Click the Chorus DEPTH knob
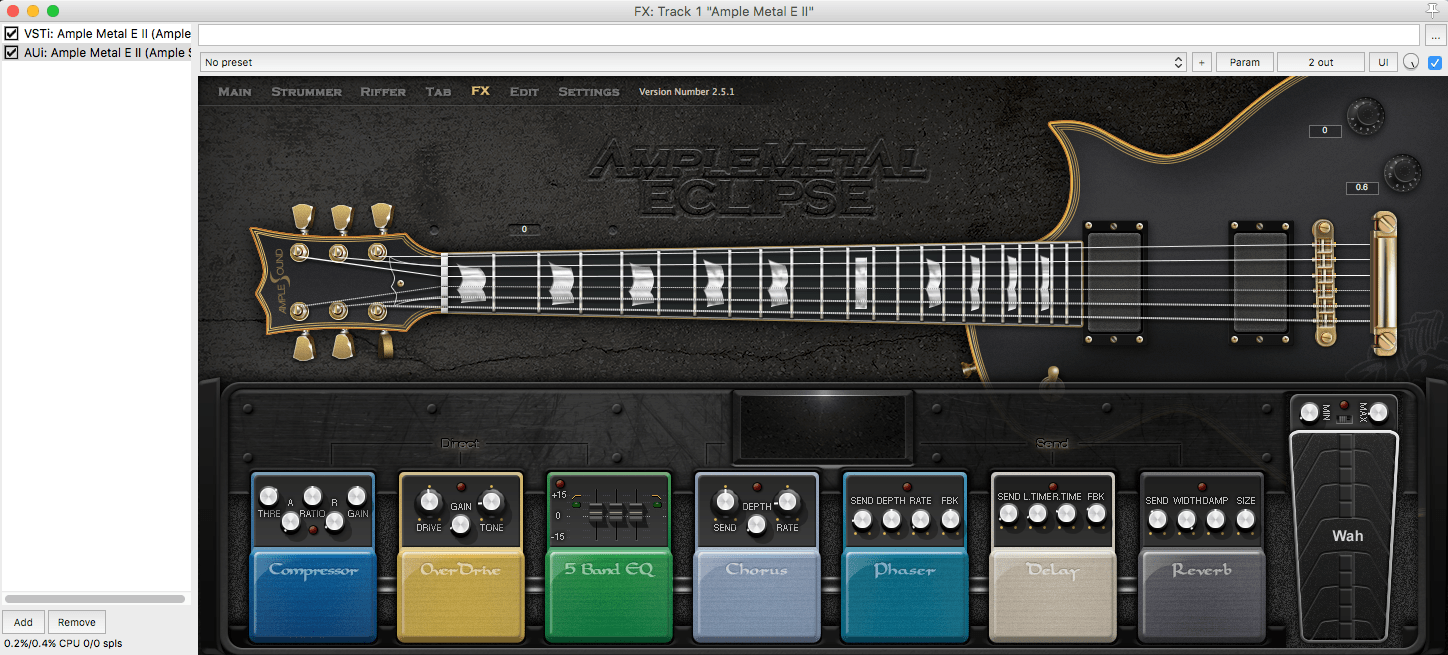 [757, 523]
